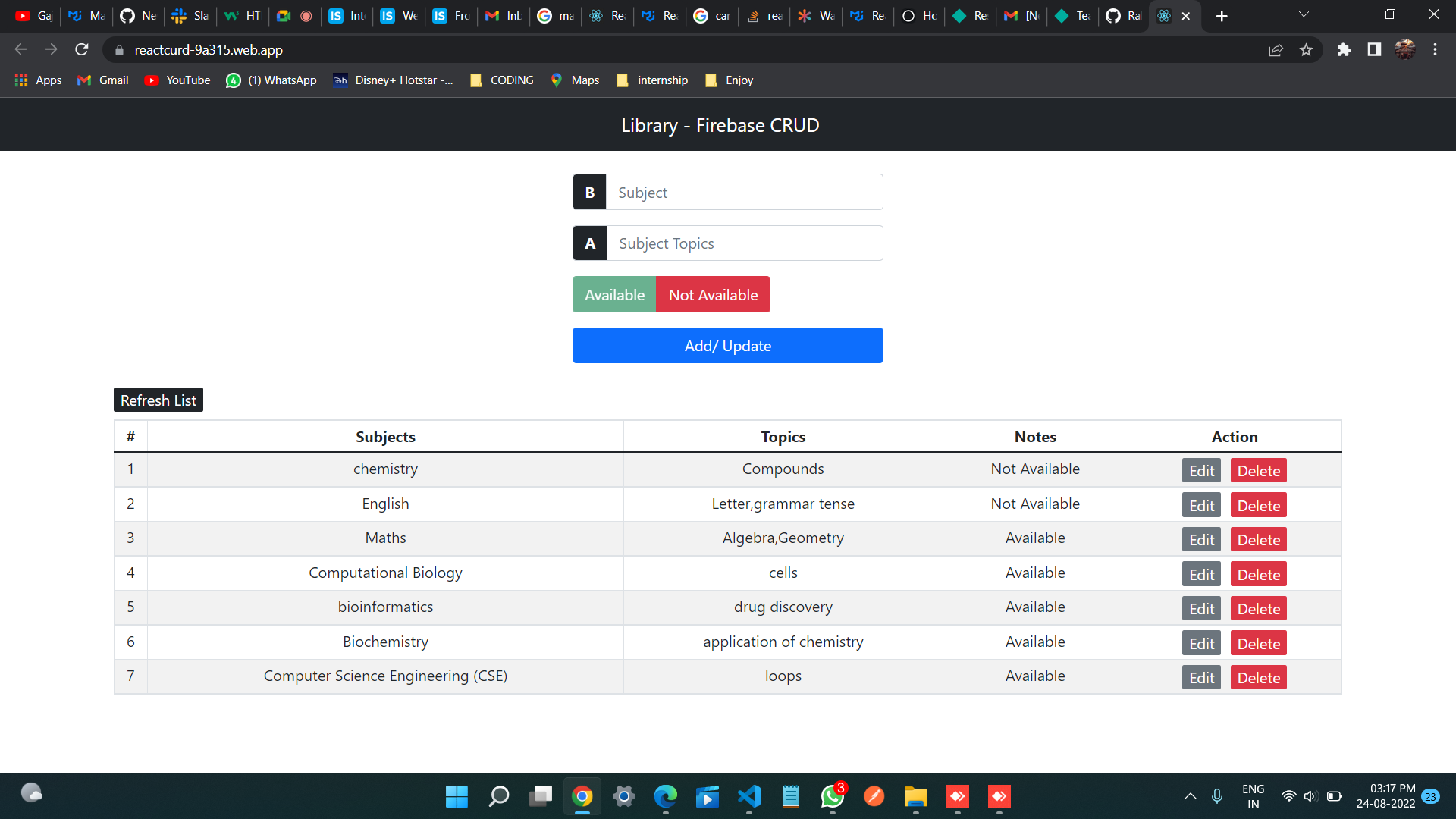This screenshot has width=1456, height=819.
Task: Click the share icon in the address bar
Action: click(x=1276, y=49)
